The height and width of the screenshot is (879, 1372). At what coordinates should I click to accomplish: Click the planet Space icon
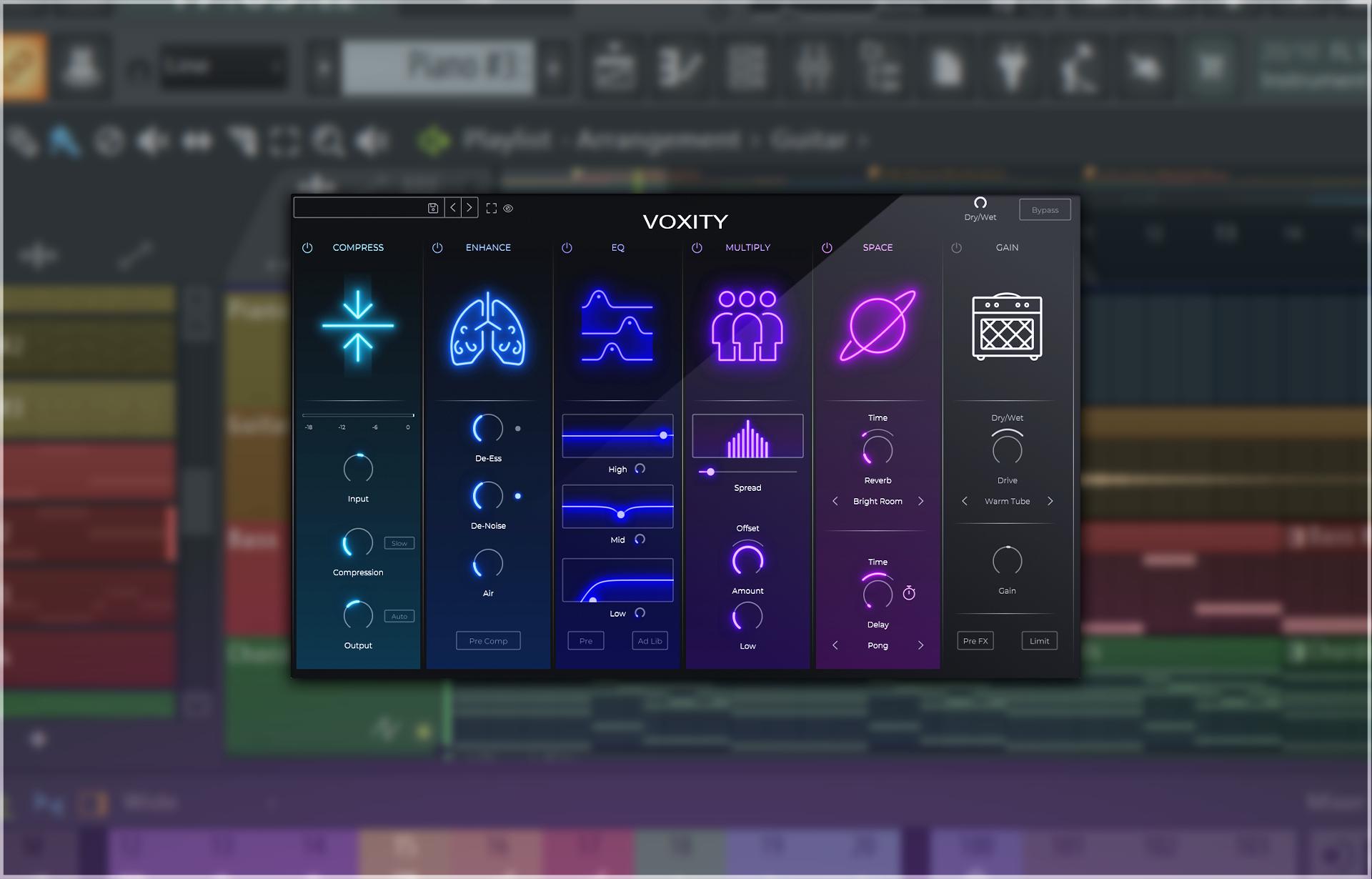[x=878, y=325]
